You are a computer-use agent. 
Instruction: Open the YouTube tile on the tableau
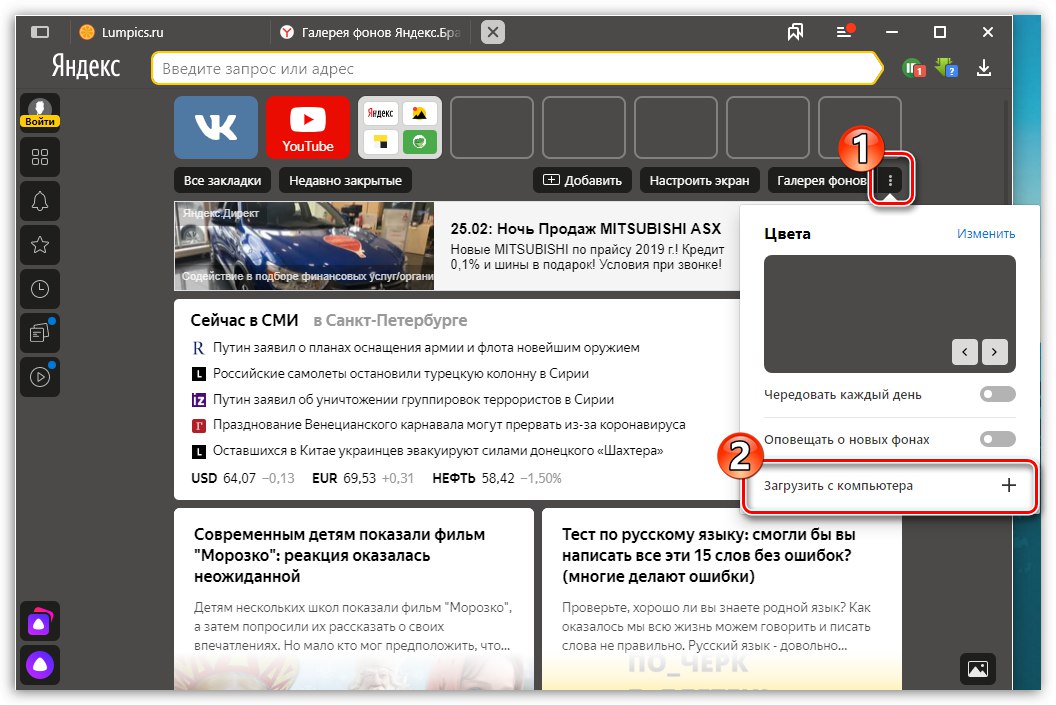tap(308, 127)
